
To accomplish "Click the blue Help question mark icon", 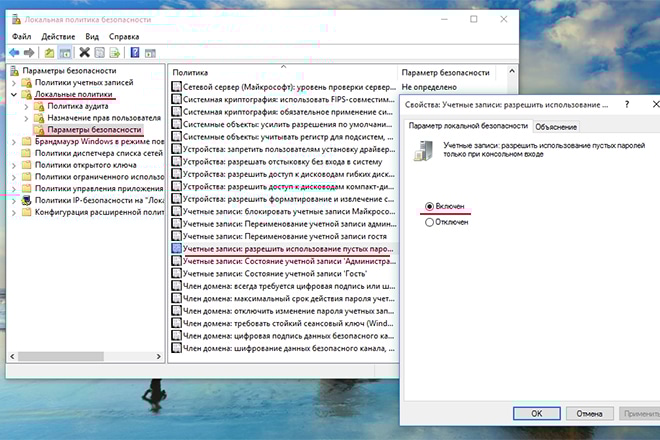I will point(135,52).
